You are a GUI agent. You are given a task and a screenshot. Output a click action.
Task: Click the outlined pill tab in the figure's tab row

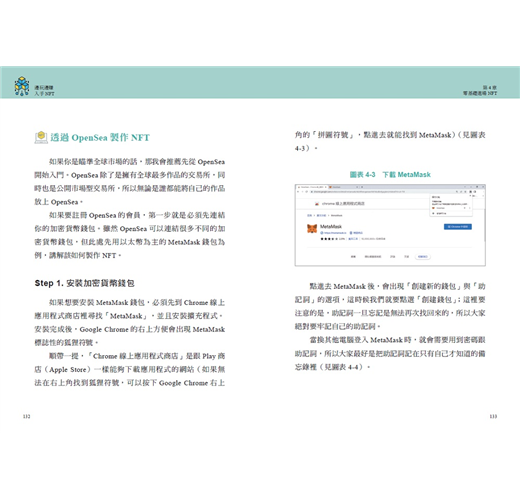[x=423, y=257]
